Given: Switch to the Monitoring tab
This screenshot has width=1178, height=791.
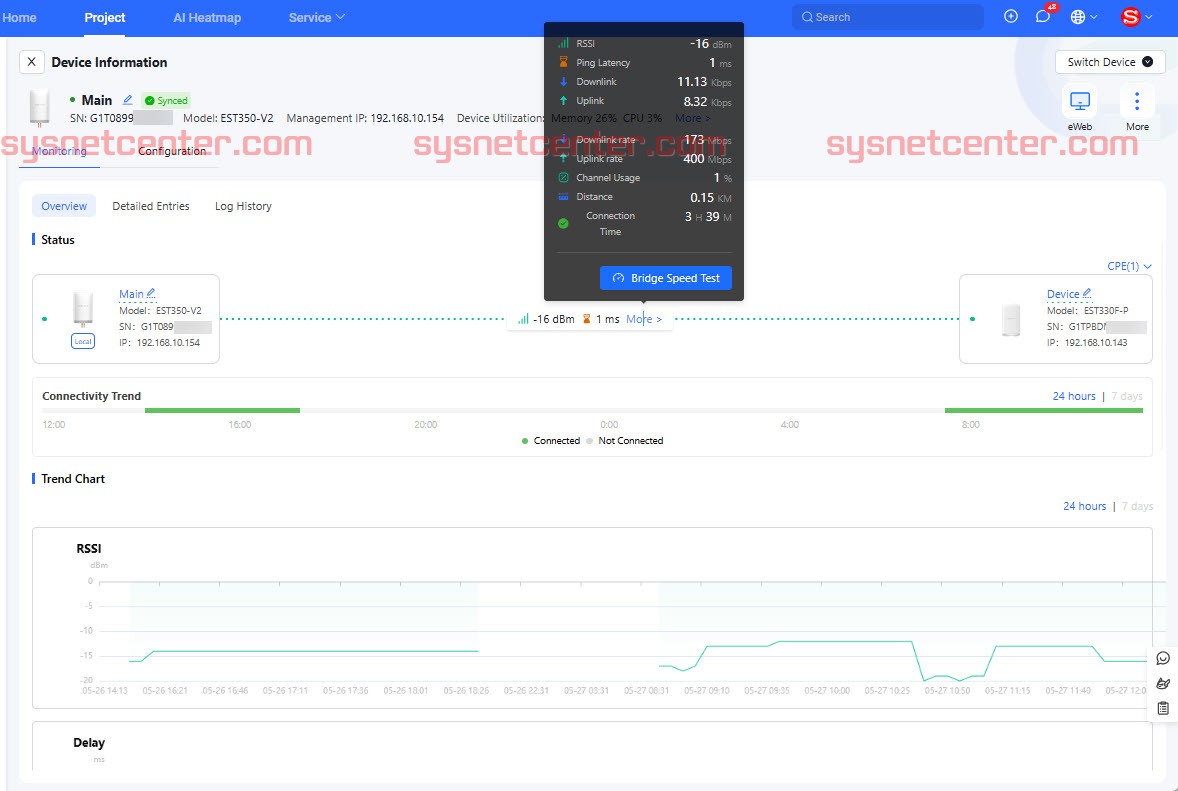Looking at the screenshot, I should point(59,151).
